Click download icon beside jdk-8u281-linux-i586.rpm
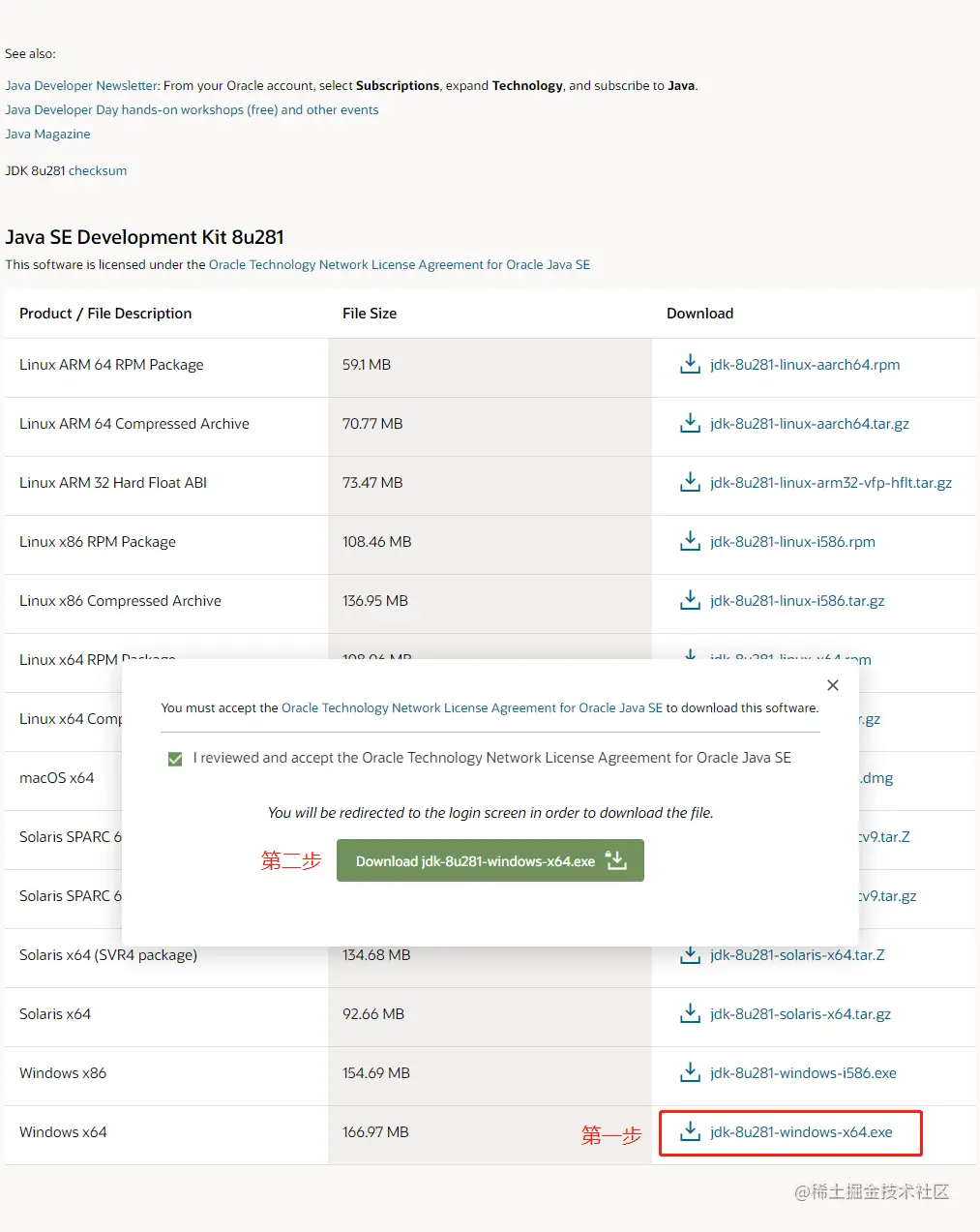 click(x=690, y=541)
